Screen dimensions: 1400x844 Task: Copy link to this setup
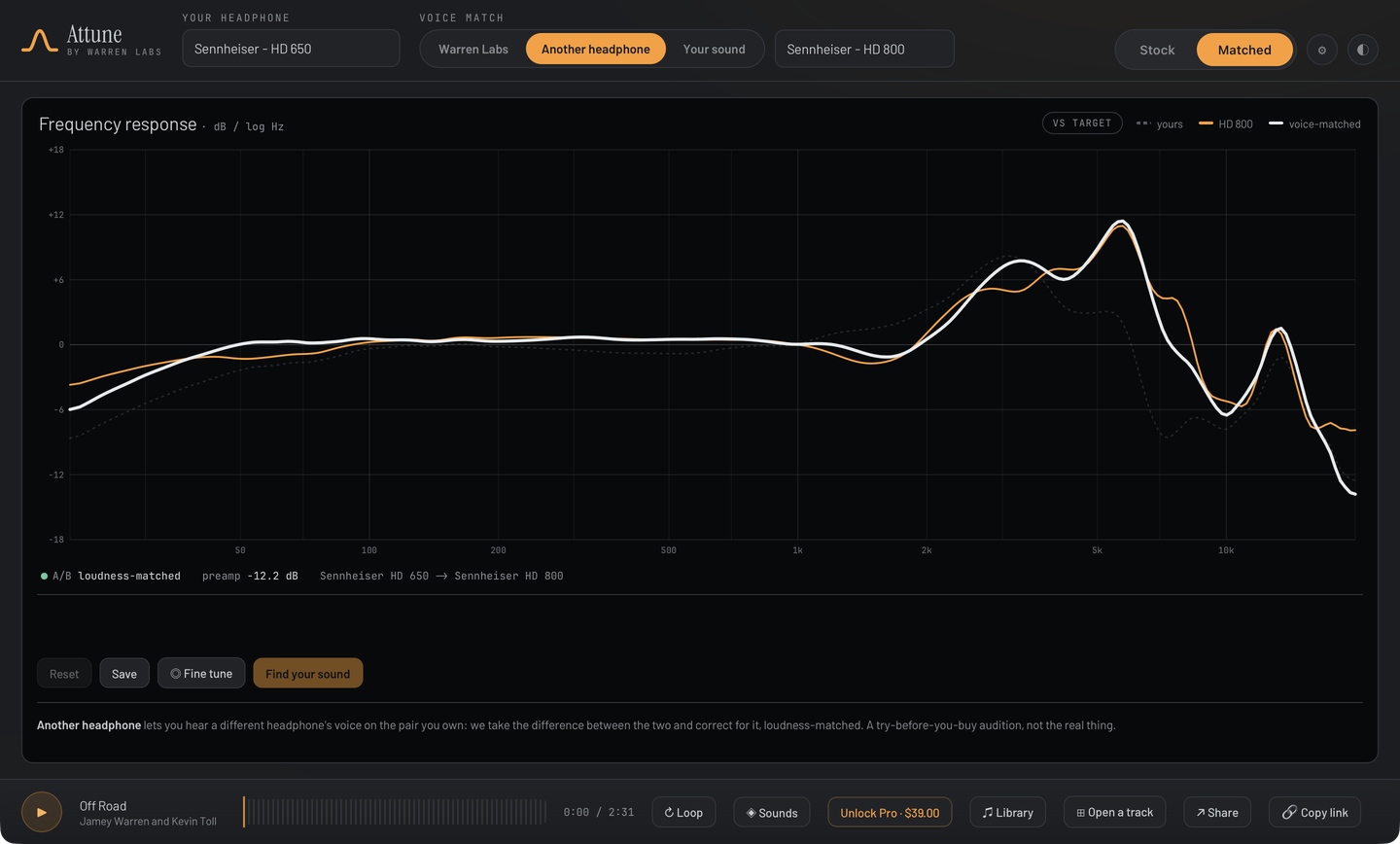(x=1314, y=812)
